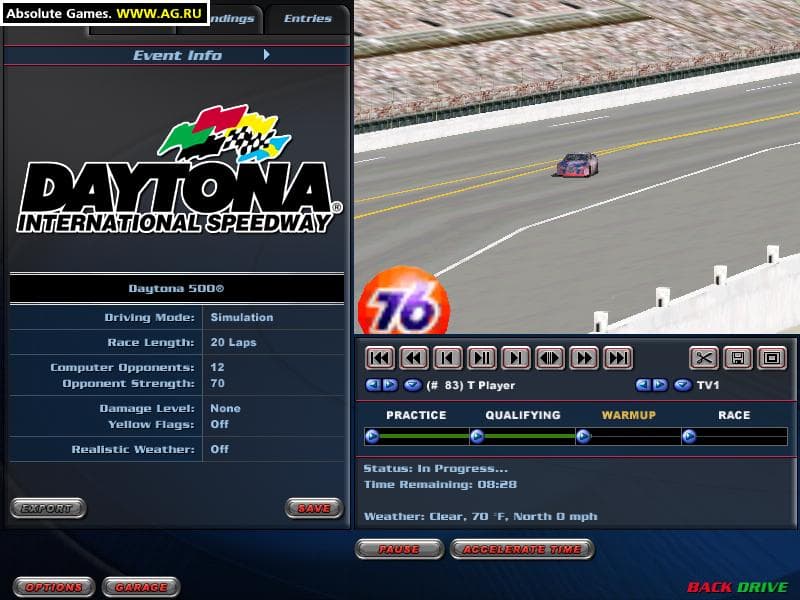800x600 pixels.
Task: Pause the session with PAUSE button
Action: [399, 549]
